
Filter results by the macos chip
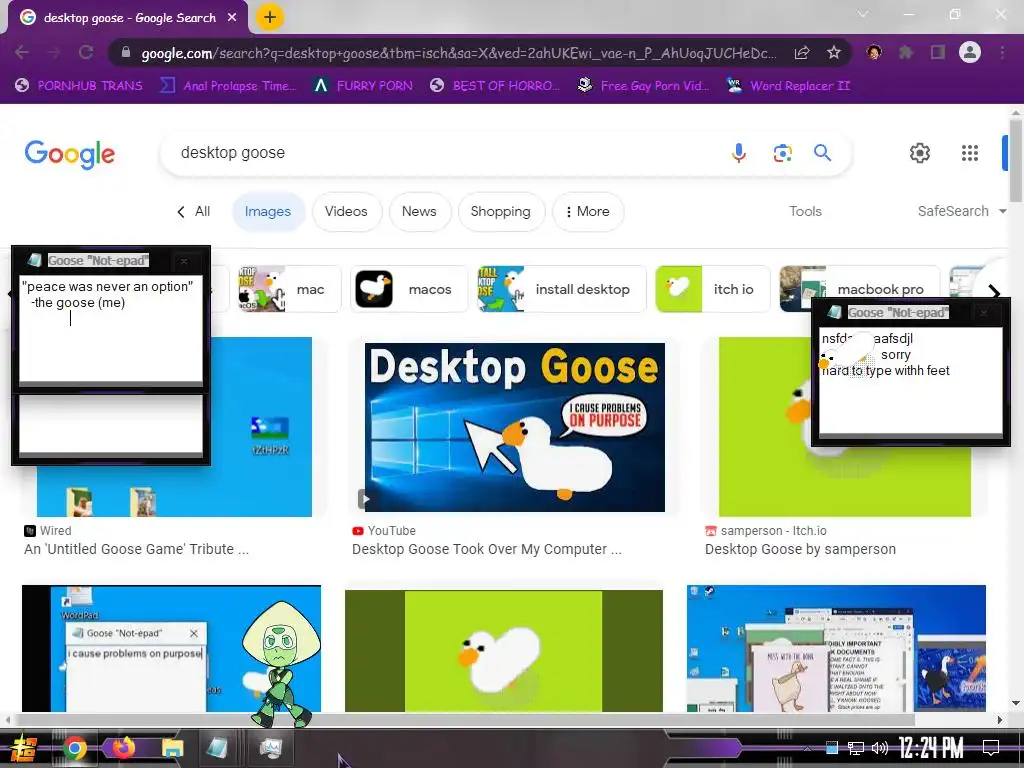[x=409, y=289]
